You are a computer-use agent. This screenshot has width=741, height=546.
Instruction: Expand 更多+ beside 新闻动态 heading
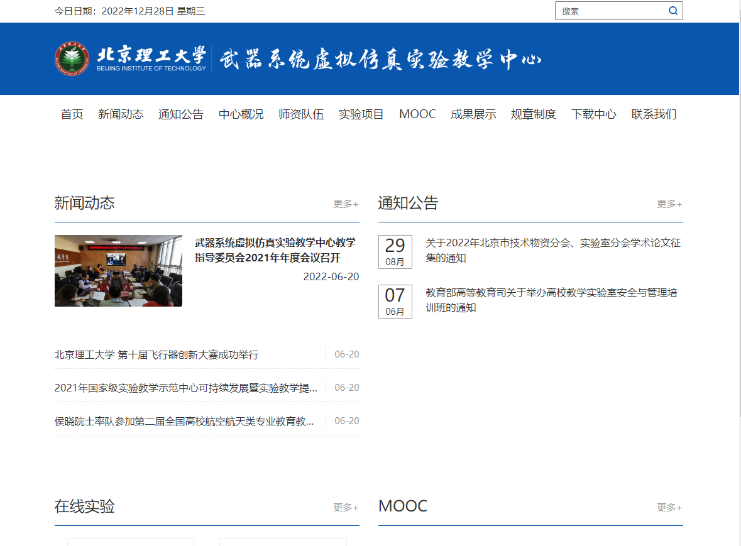[346, 204]
